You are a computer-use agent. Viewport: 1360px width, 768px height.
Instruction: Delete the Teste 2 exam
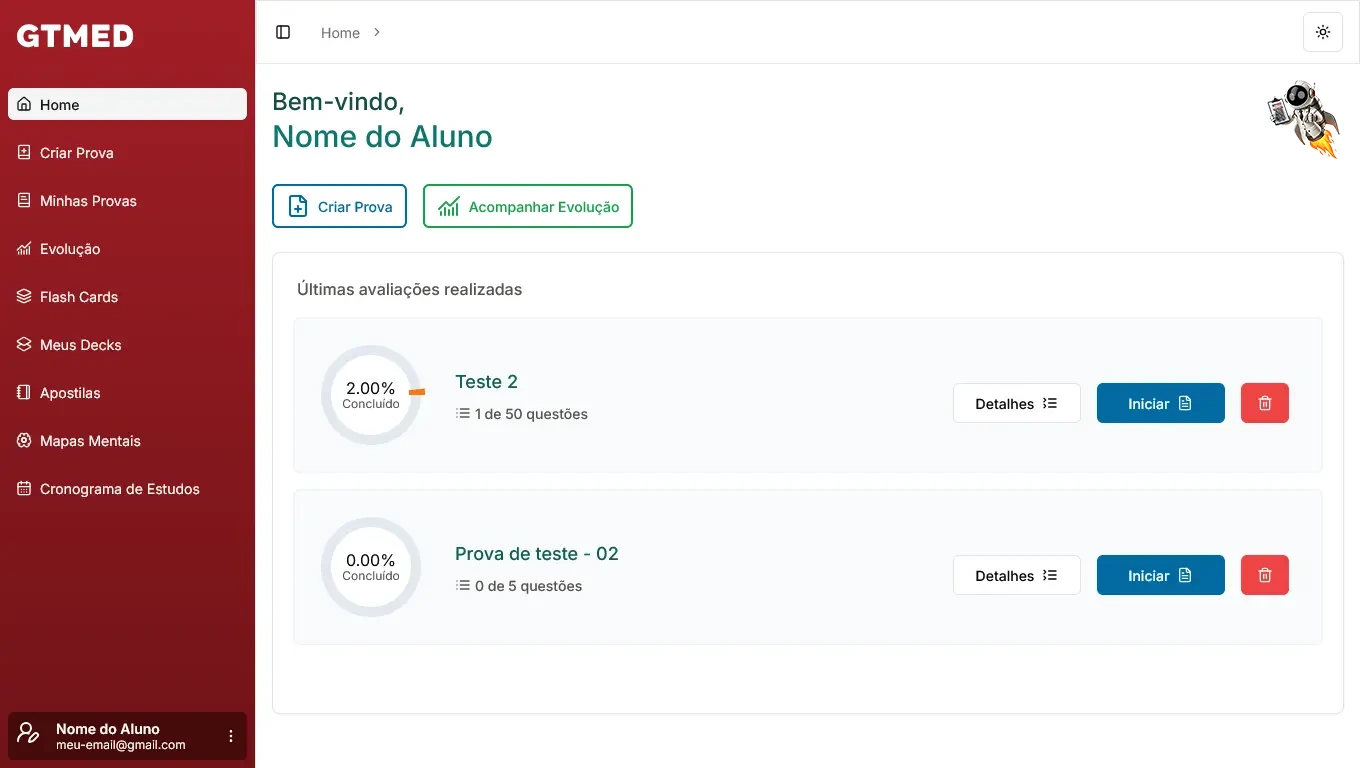[1264, 403]
